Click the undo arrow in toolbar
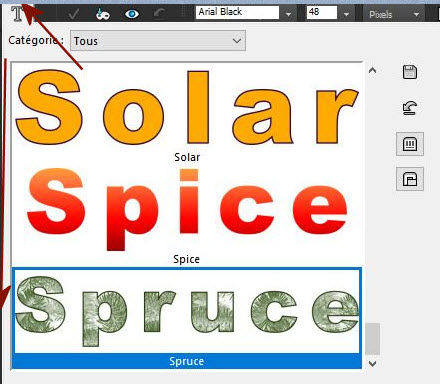Image resolution: width=440 pixels, height=384 pixels. point(160,14)
